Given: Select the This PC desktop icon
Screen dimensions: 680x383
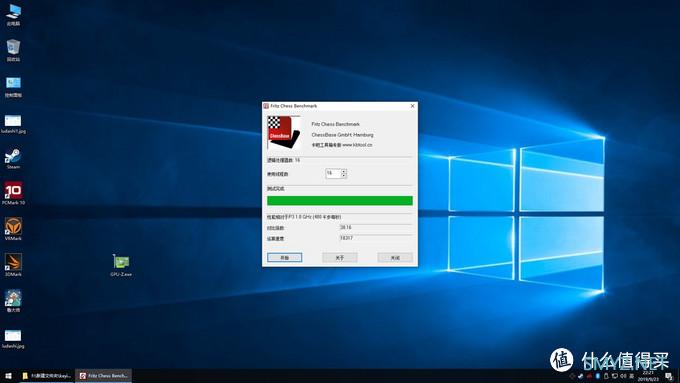Looking at the screenshot, I should click(13, 15).
